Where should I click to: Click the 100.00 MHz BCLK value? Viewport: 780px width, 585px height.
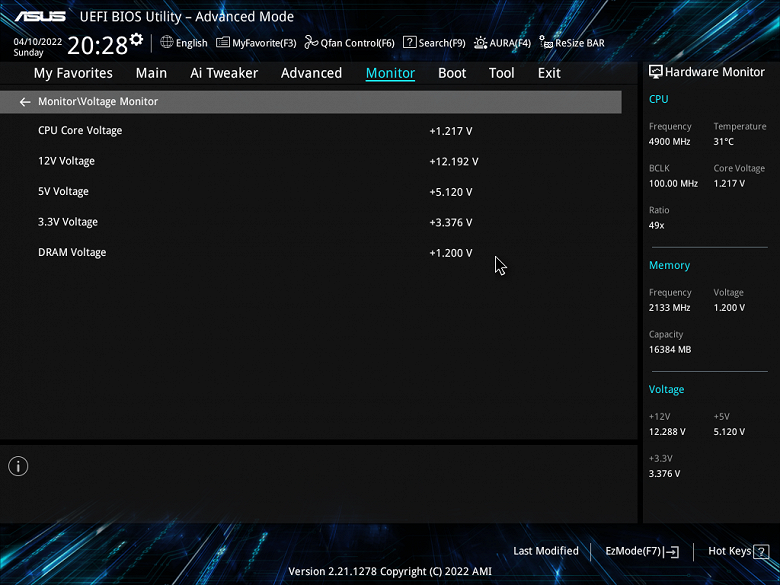click(673, 184)
